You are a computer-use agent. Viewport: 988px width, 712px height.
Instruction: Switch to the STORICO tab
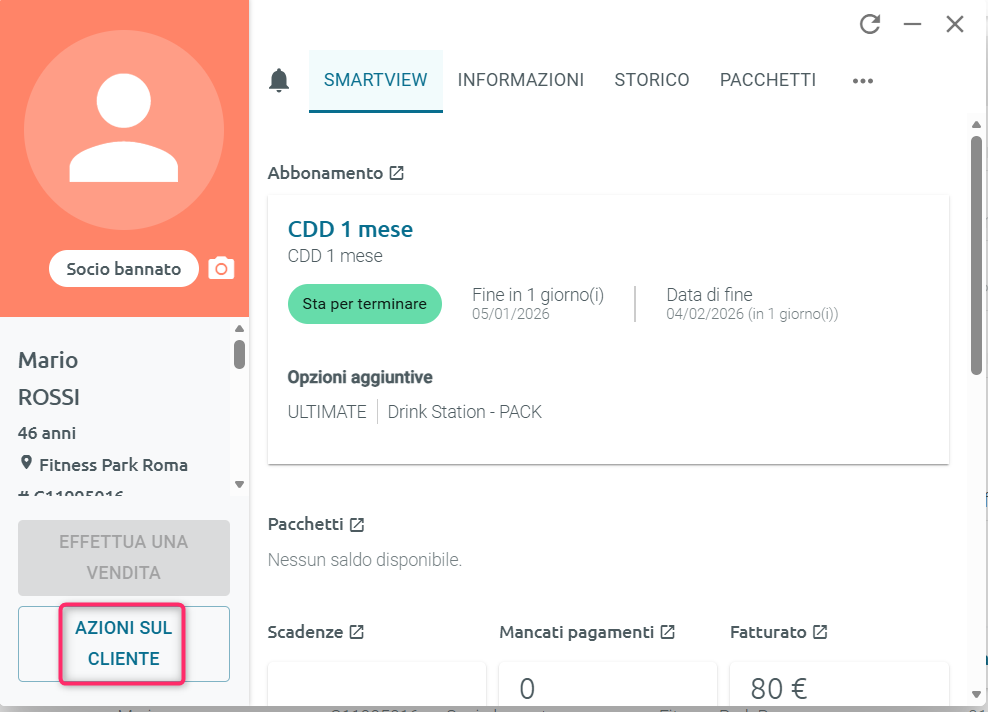[652, 81]
